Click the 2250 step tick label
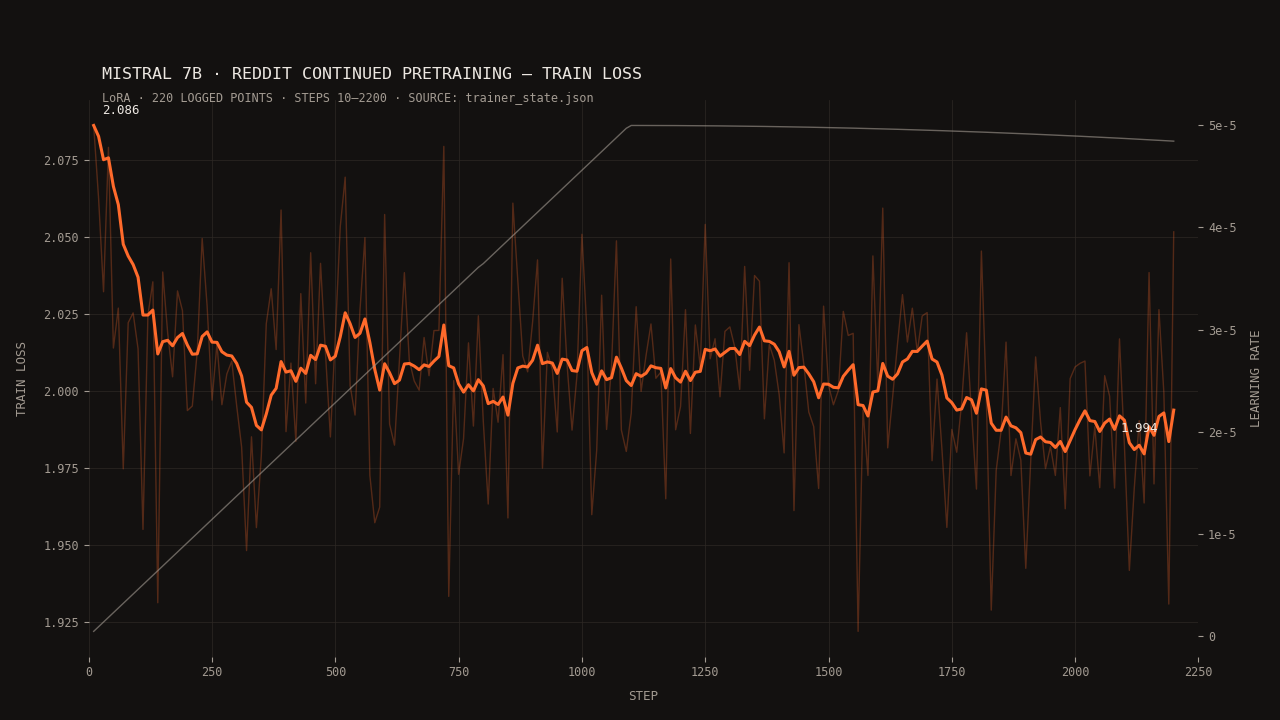 [1198, 673]
